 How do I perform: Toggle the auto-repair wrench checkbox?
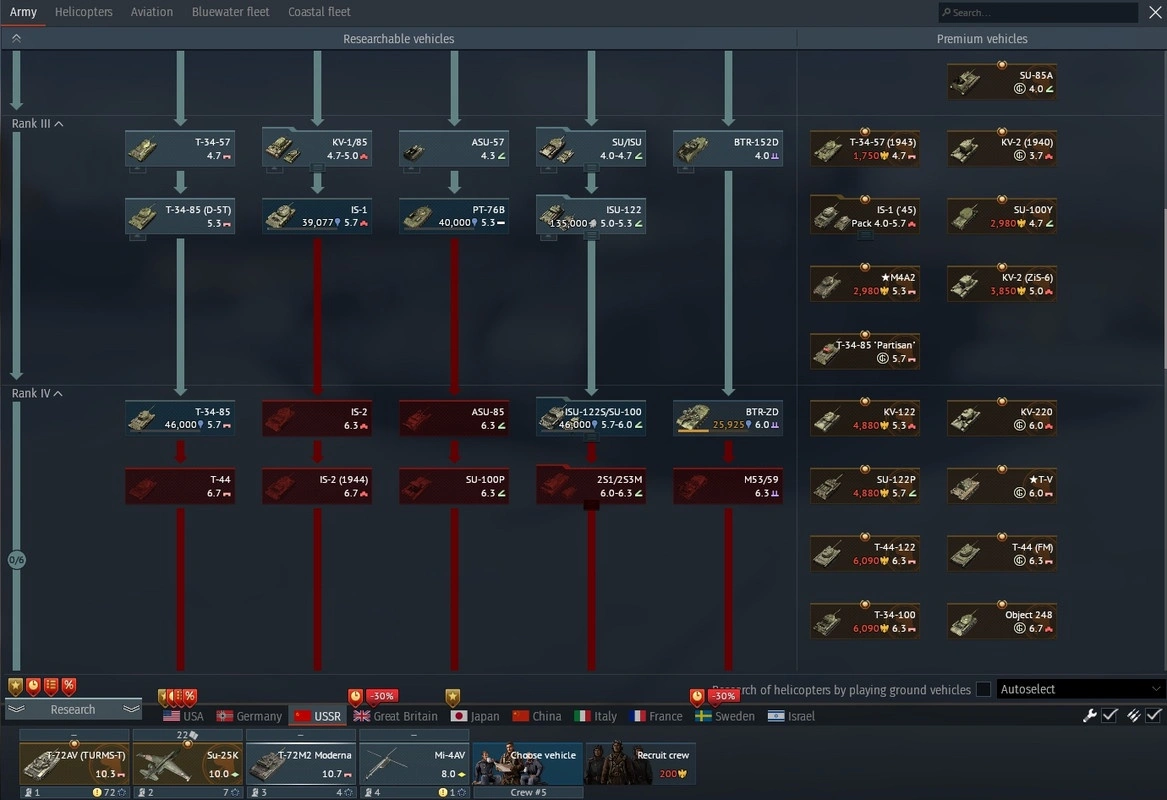(1109, 716)
